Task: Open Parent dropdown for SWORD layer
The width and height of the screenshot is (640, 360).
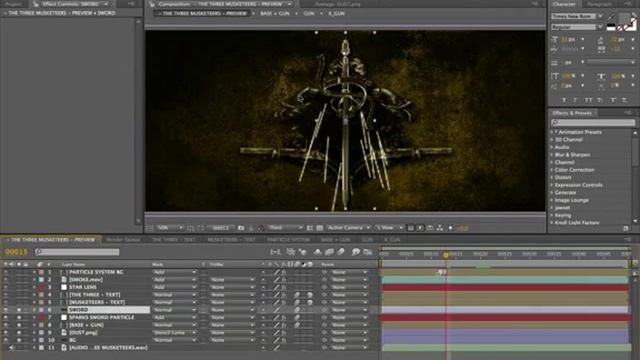Action: 349,310
